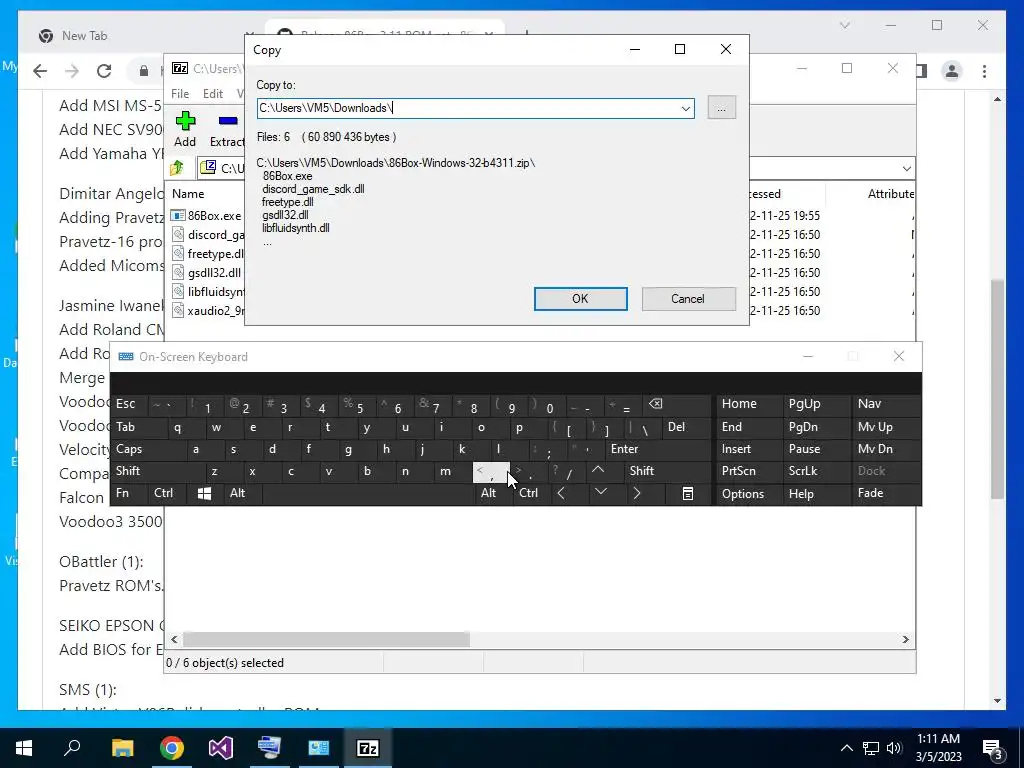
Task: Switch to the New Tab Chrome tab
Action: tap(84, 36)
